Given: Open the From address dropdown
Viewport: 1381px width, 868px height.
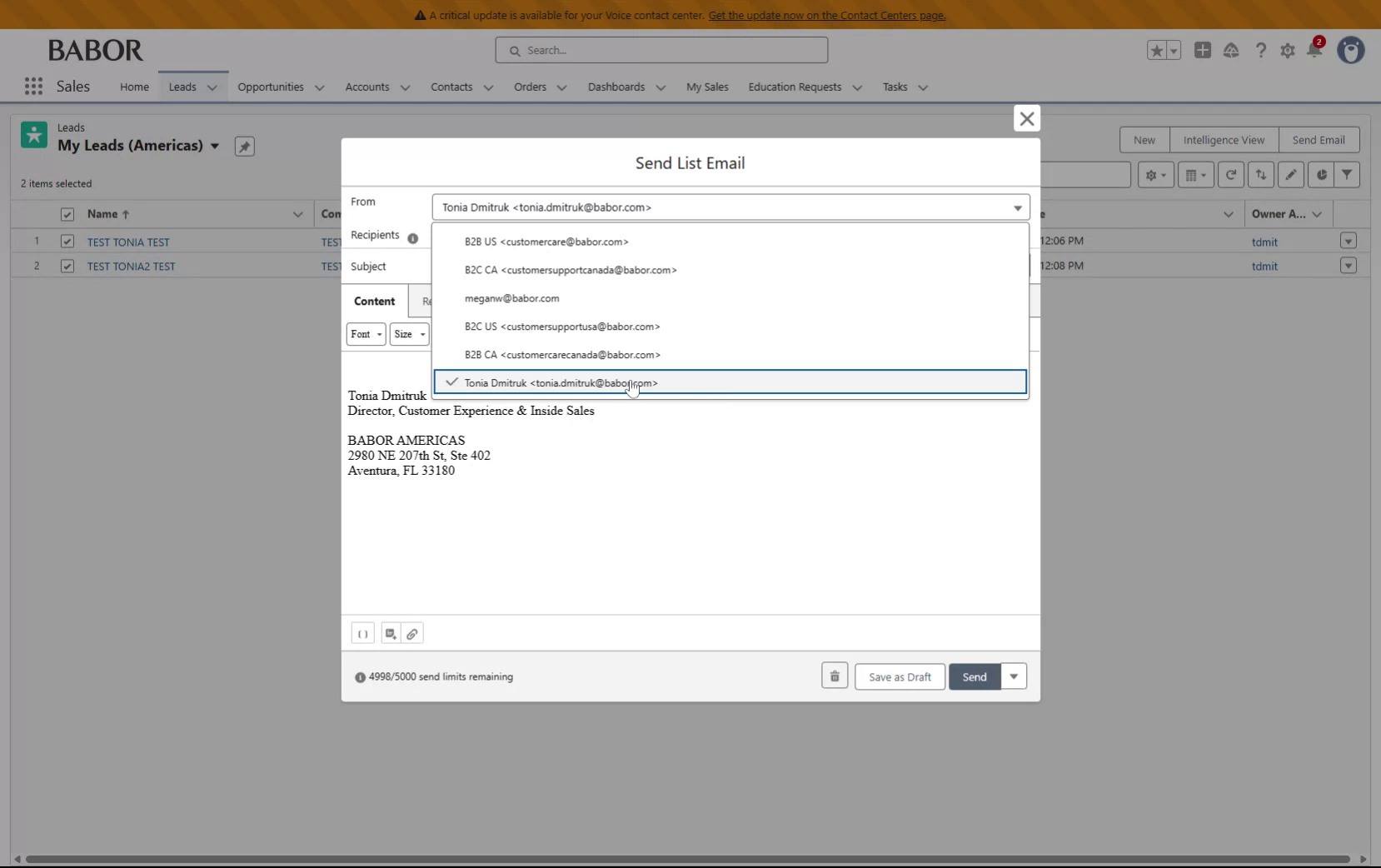Looking at the screenshot, I should (x=1015, y=207).
